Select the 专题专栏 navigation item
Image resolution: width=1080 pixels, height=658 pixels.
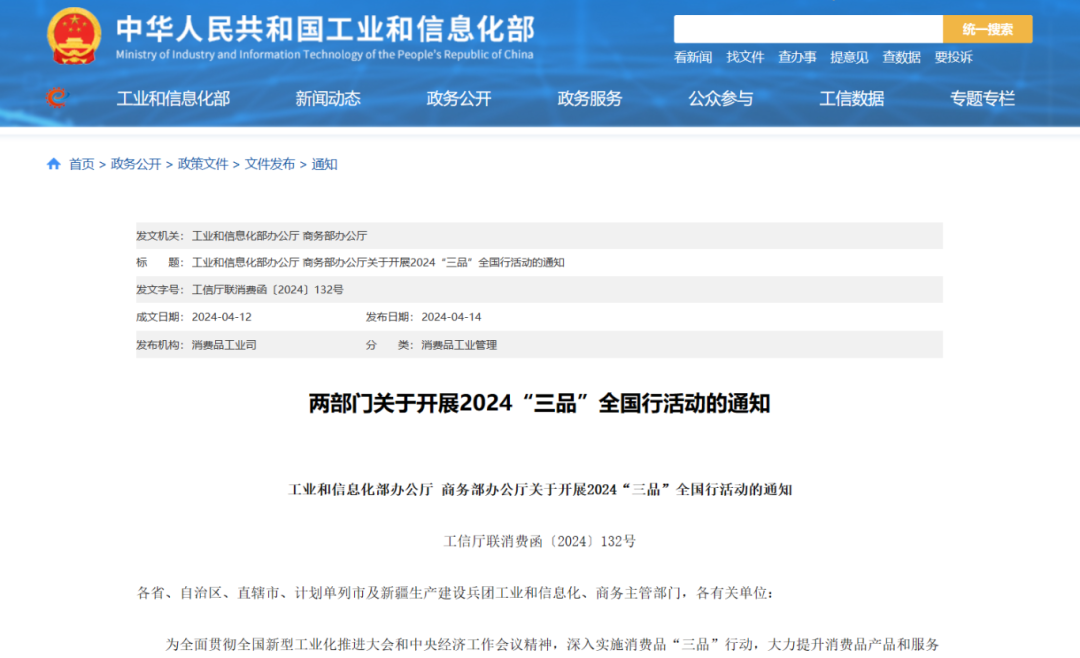click(x=982, y=98)
